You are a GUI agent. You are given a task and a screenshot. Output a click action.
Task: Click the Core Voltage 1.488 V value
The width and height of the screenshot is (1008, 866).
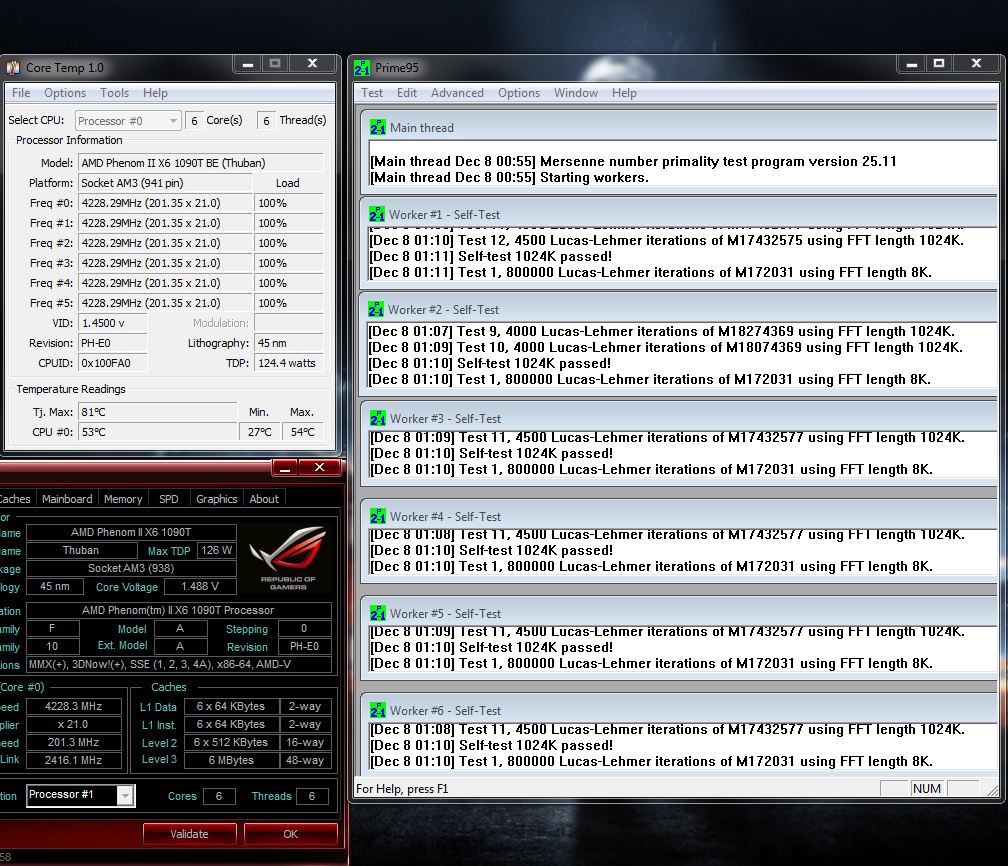pos(200,586)
